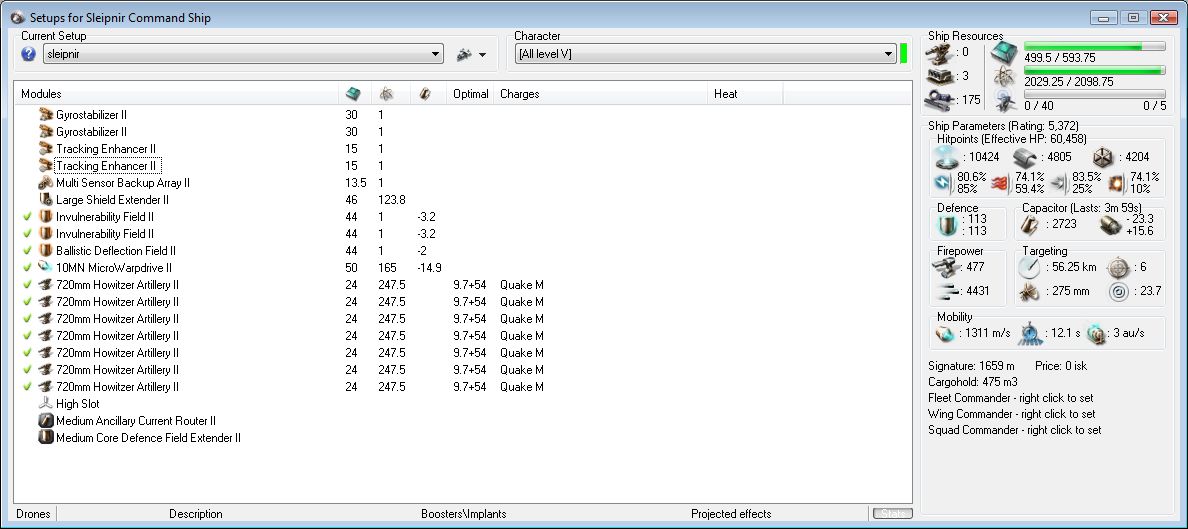Screen dimensions: 1188x529
Task: Click the Optimal column header
Action: click(471, 93)
